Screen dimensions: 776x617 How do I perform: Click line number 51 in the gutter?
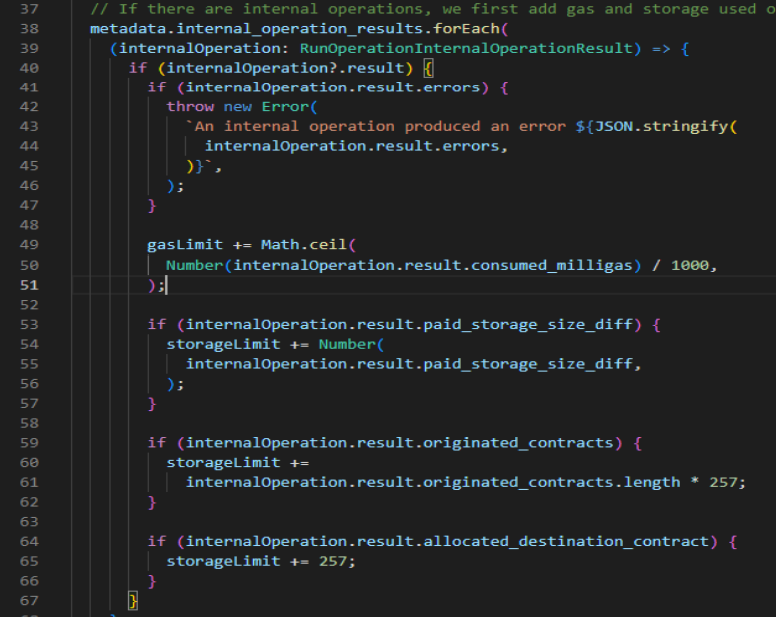[28, 285]
